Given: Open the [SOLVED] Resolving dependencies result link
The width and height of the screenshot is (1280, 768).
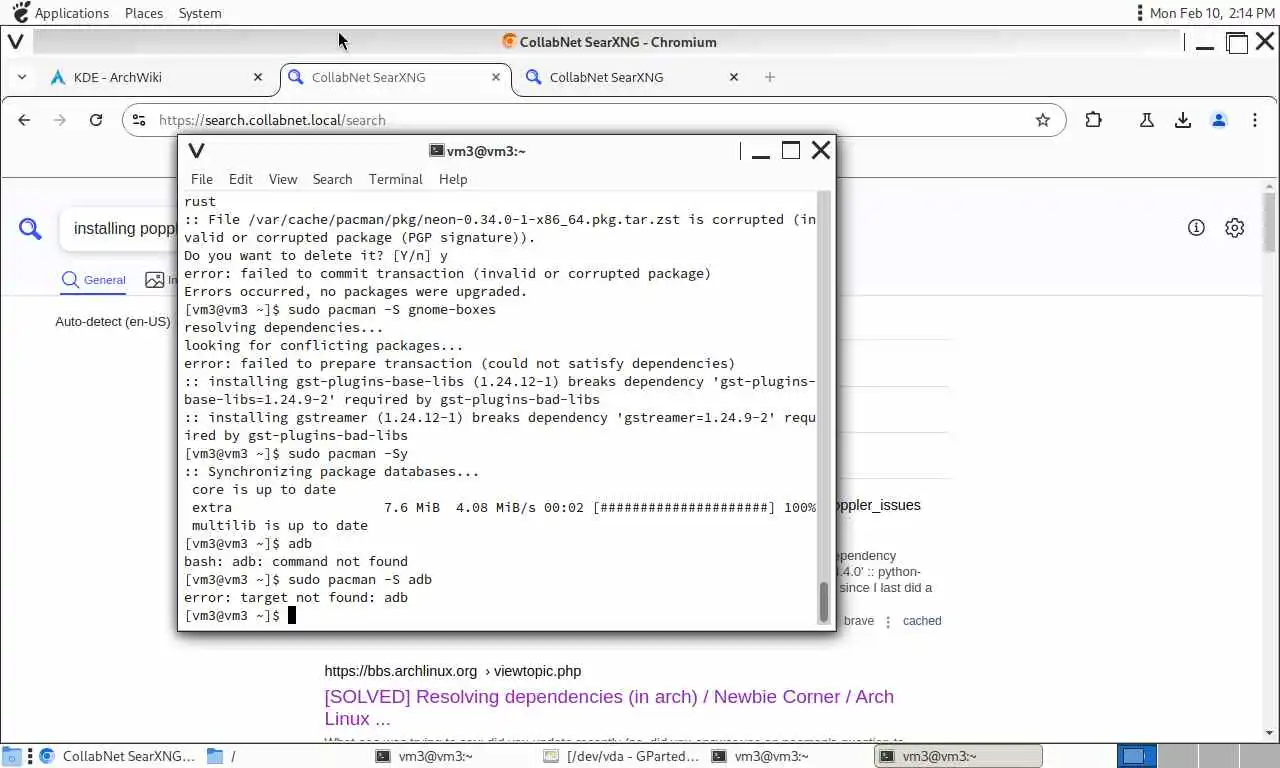Looking at the screenshot, I should [x=609, y=707].
